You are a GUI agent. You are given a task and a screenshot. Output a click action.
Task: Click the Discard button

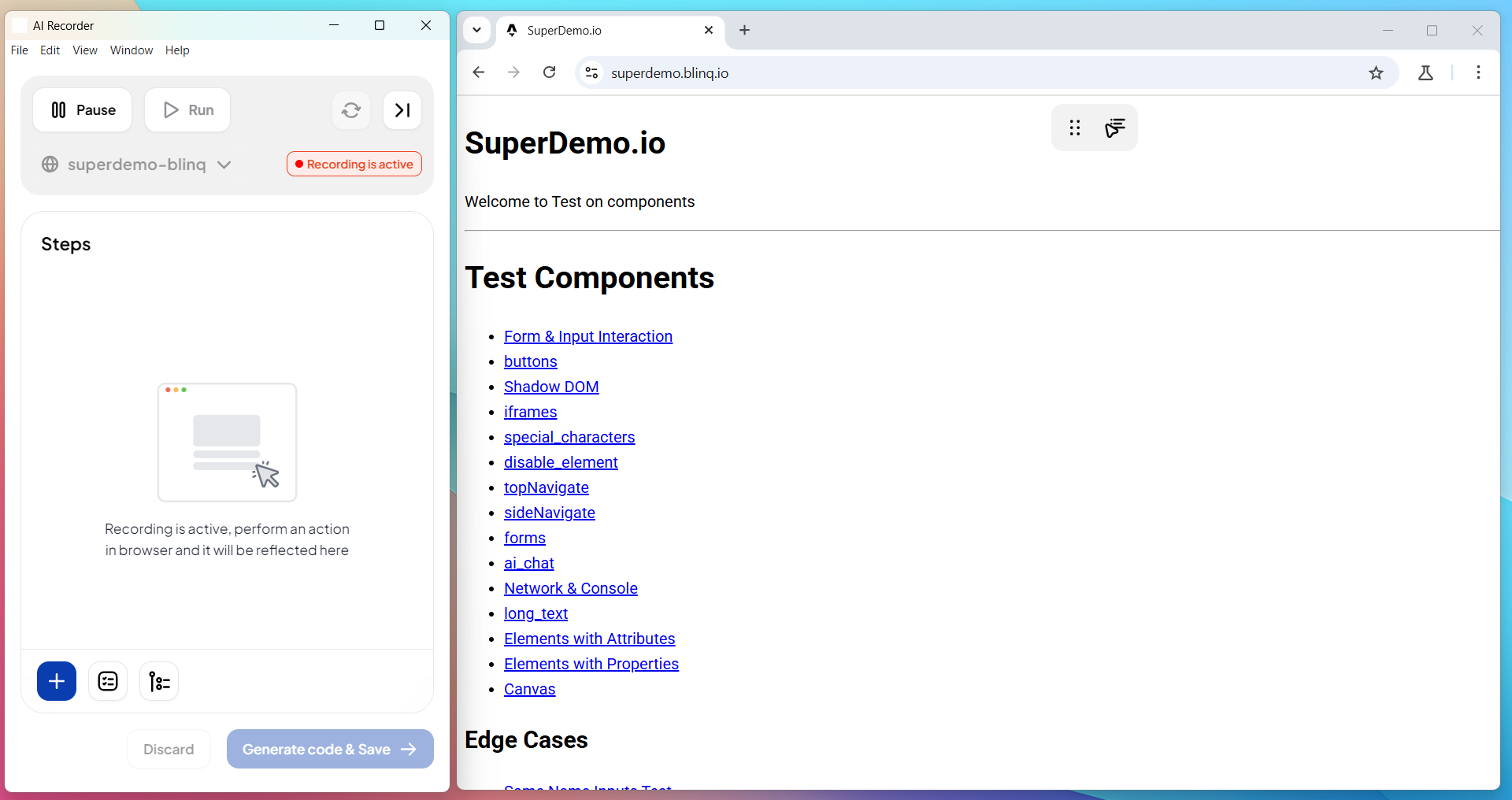point(169,749)
